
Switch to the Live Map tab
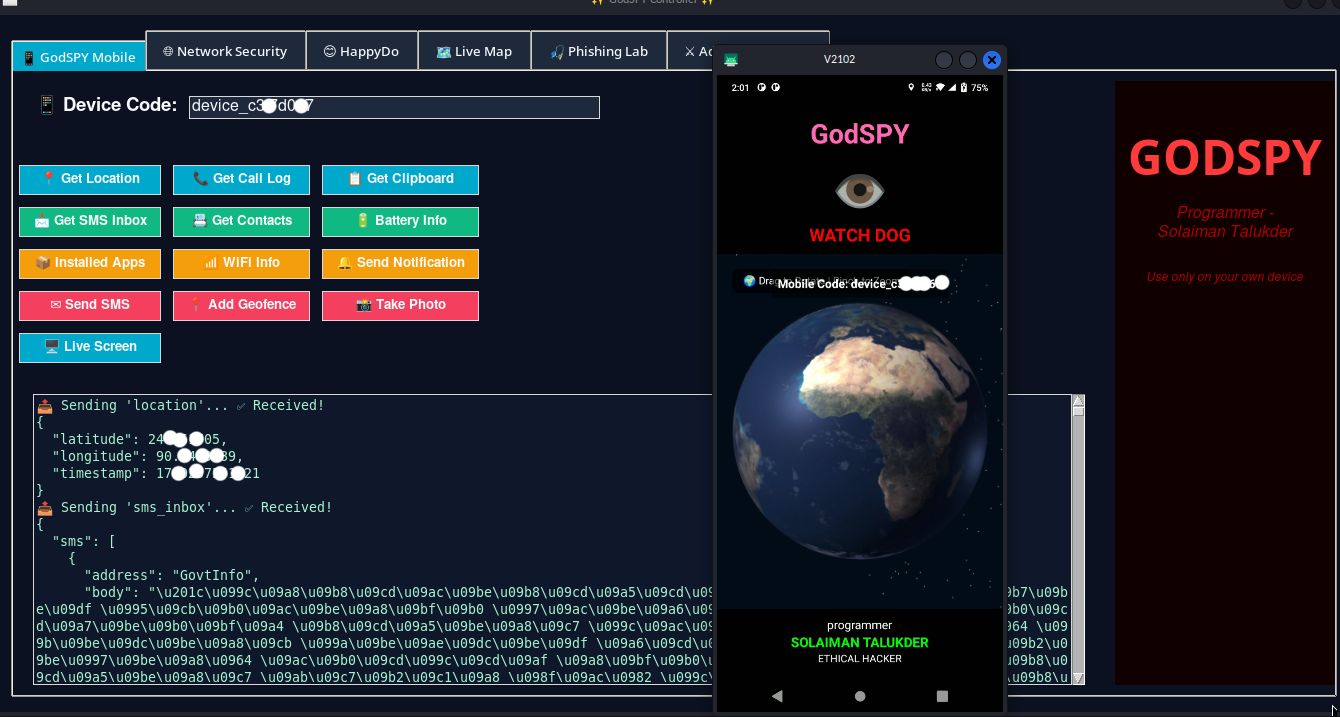474,51
